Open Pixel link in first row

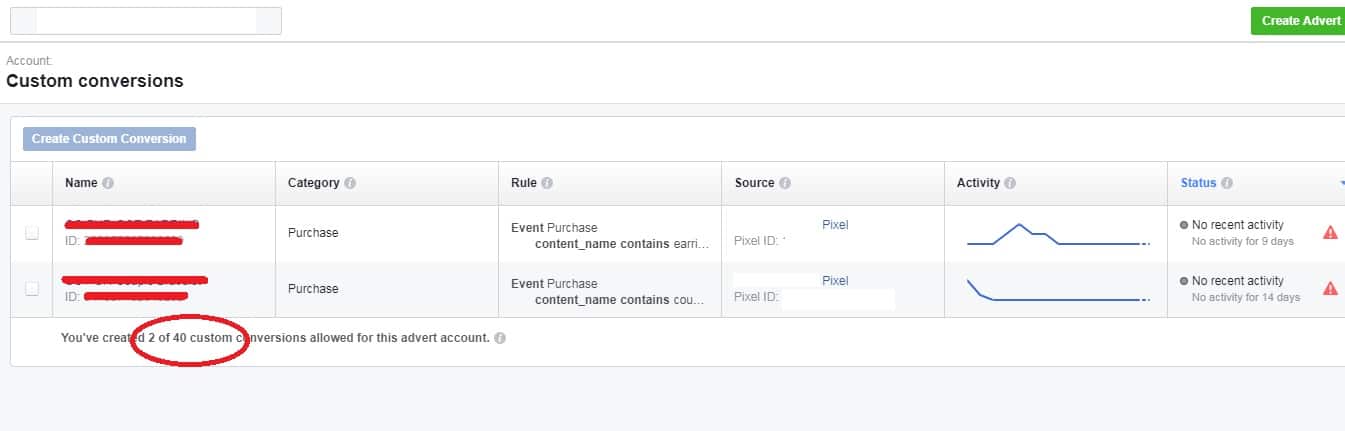pyautogui.click(x=835, y=225)
